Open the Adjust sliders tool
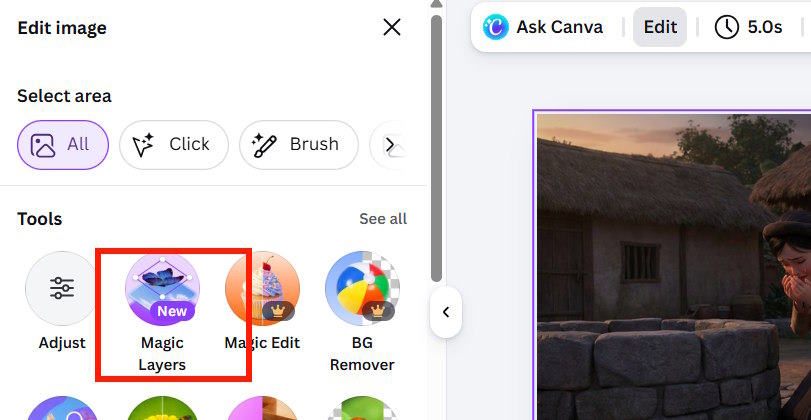 (x=62, y=289)
